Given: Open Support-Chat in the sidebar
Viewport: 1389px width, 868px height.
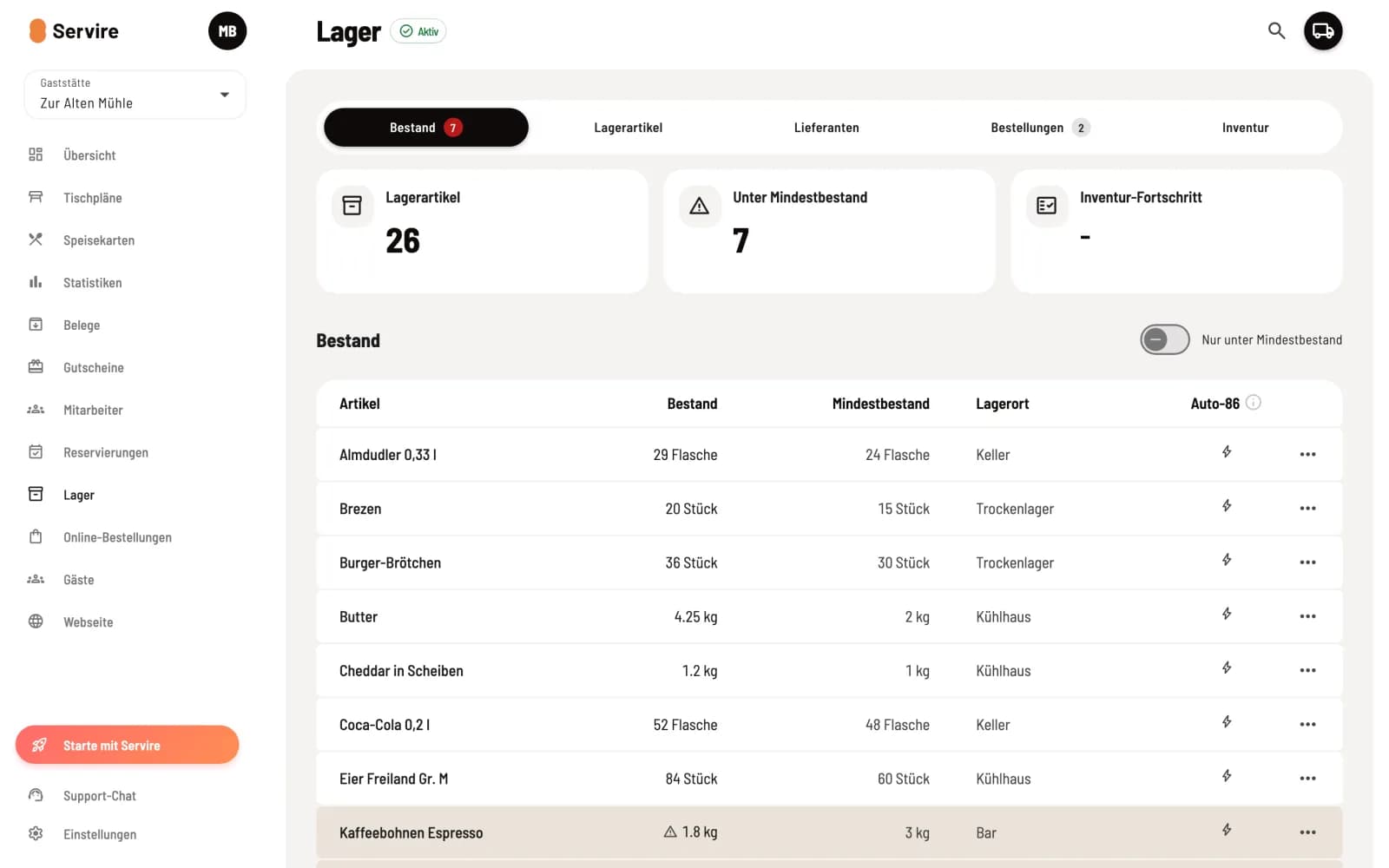Looking at the screenshot, I should 100,796.
